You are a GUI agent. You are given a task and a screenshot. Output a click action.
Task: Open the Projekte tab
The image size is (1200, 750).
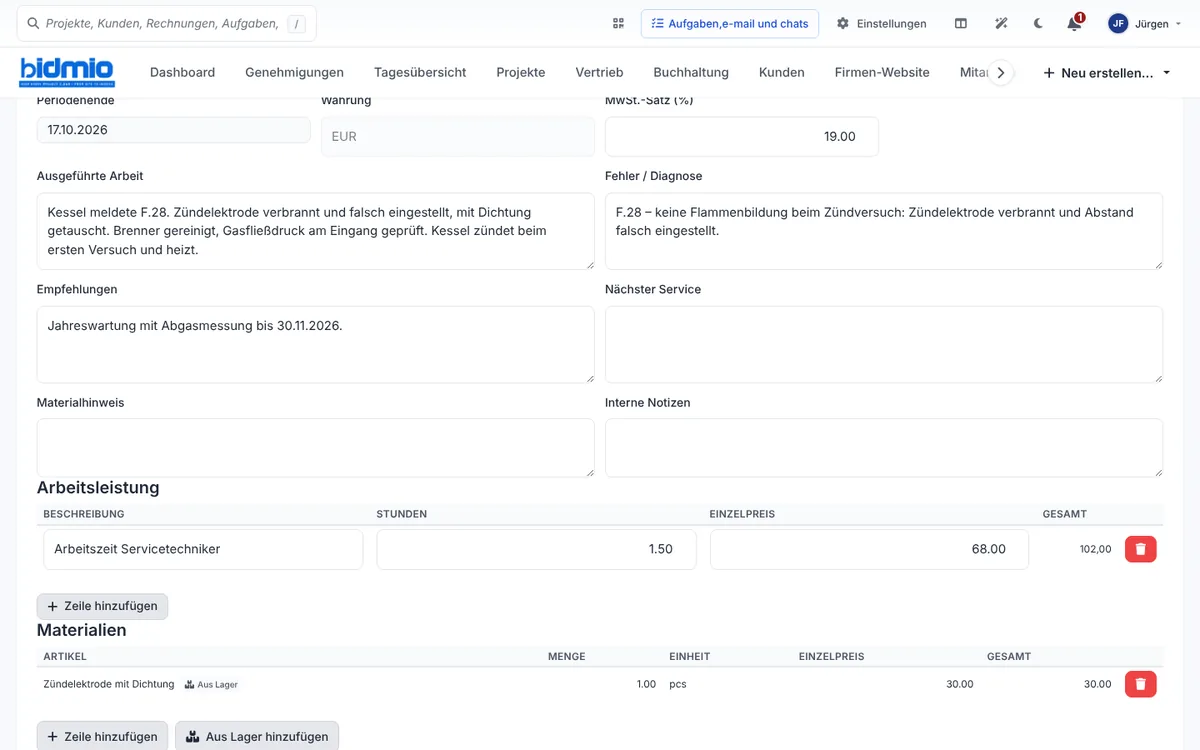(x=521, y=72)
